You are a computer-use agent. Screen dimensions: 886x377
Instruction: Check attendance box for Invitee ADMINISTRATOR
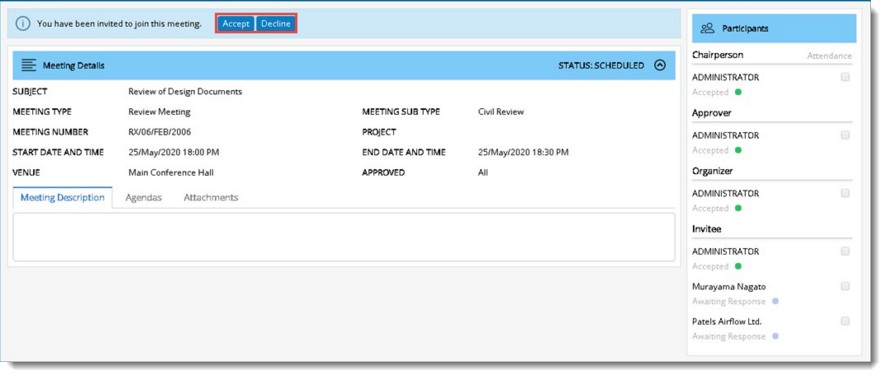(x=845, y=251)
